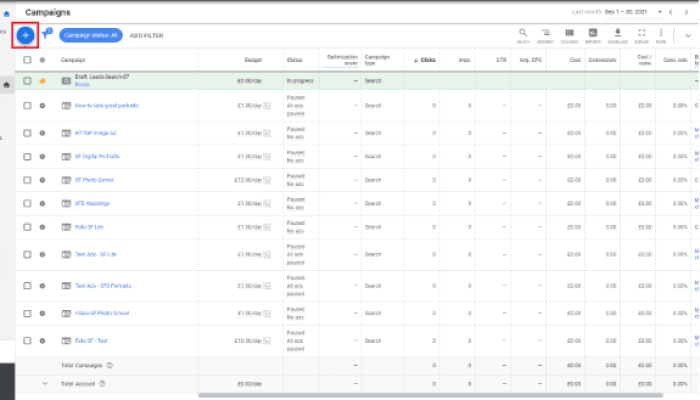Check the How to take great portraits checkbox
The image size is (700, 400).
tap(27, 106)
